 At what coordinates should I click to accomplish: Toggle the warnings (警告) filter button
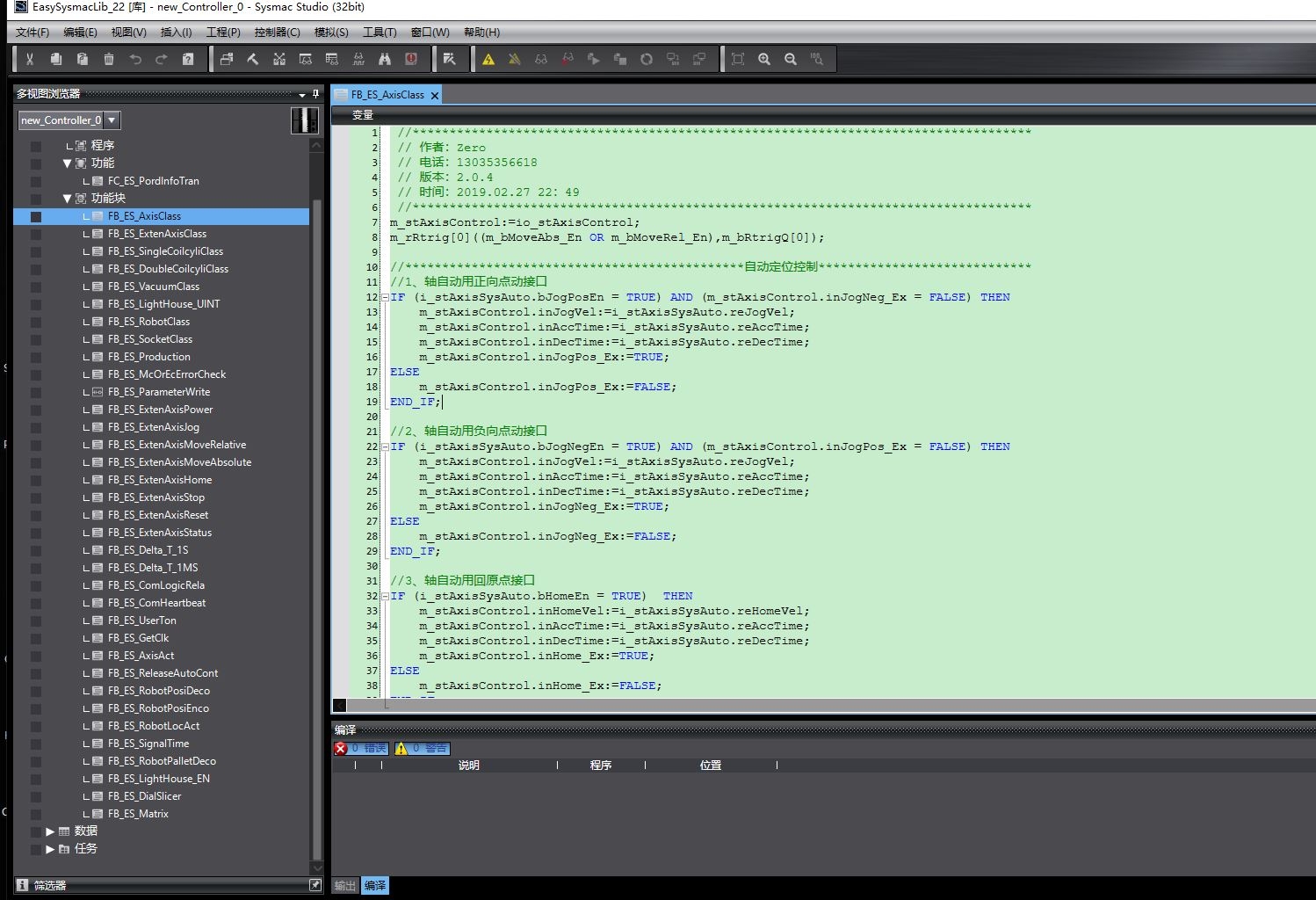(423, 748)
